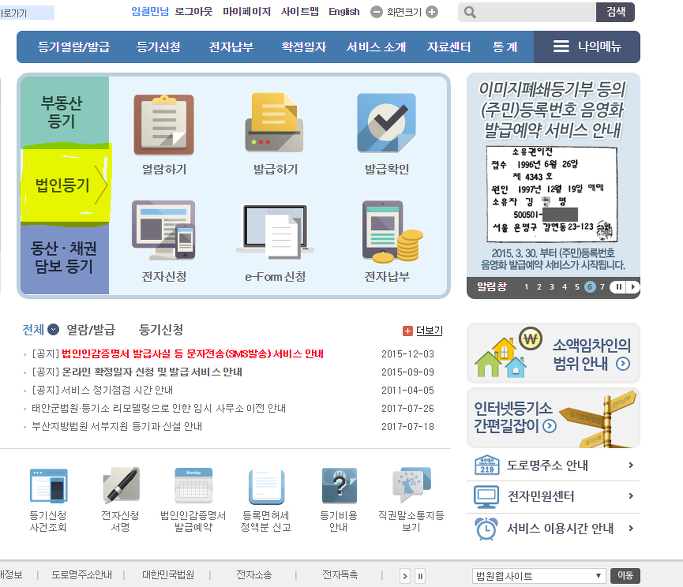Open the 확정일자 menu
The image size is (683, 587).
(304, 47)
